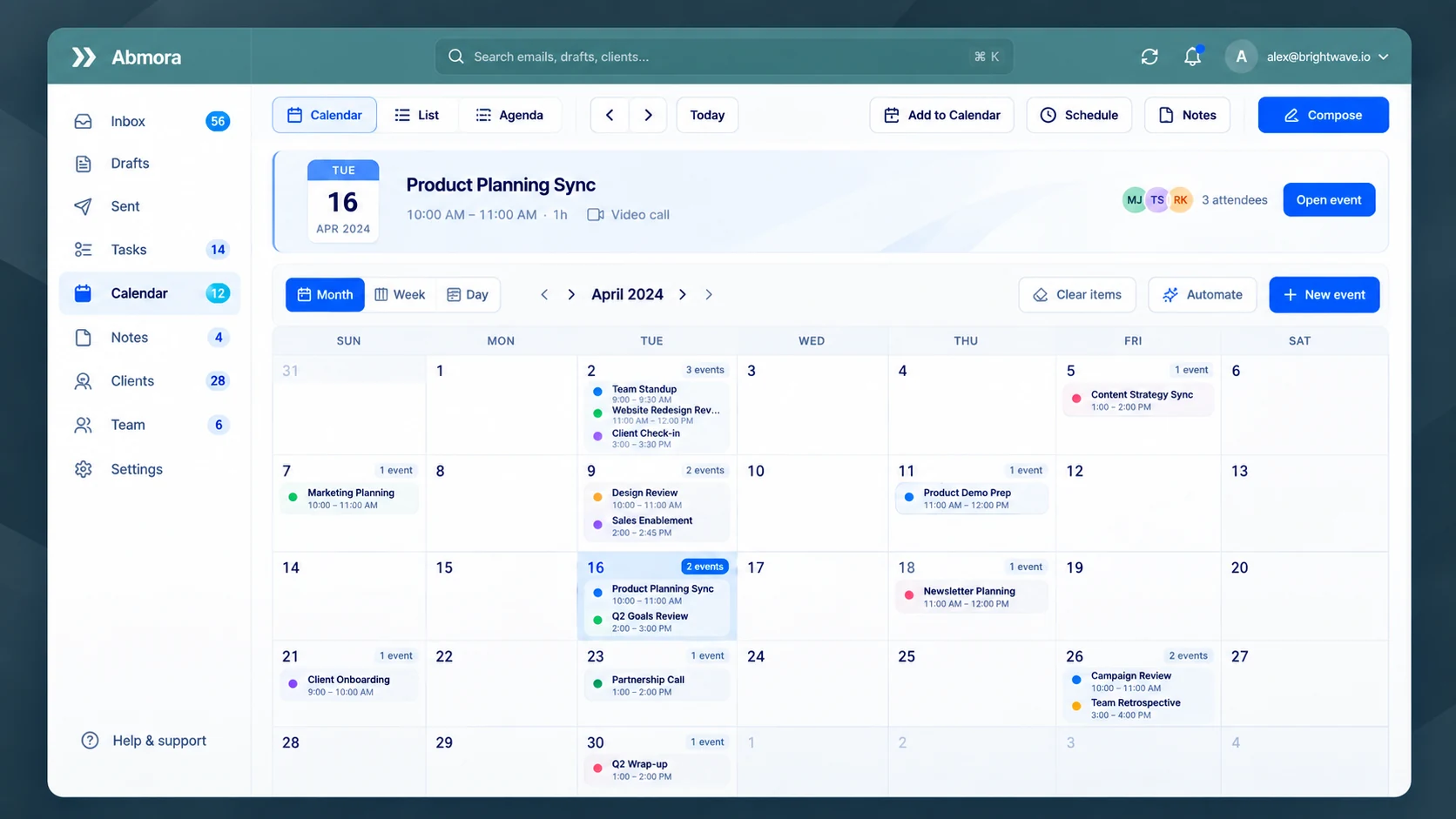
Task: Select the Day view toggle
Action: 468,295
